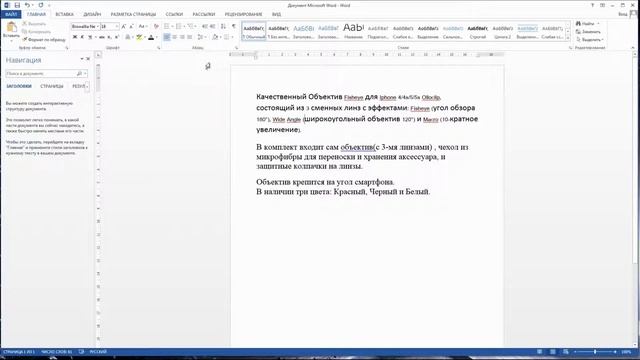Open font group dialog launcher

coord(159,48)
